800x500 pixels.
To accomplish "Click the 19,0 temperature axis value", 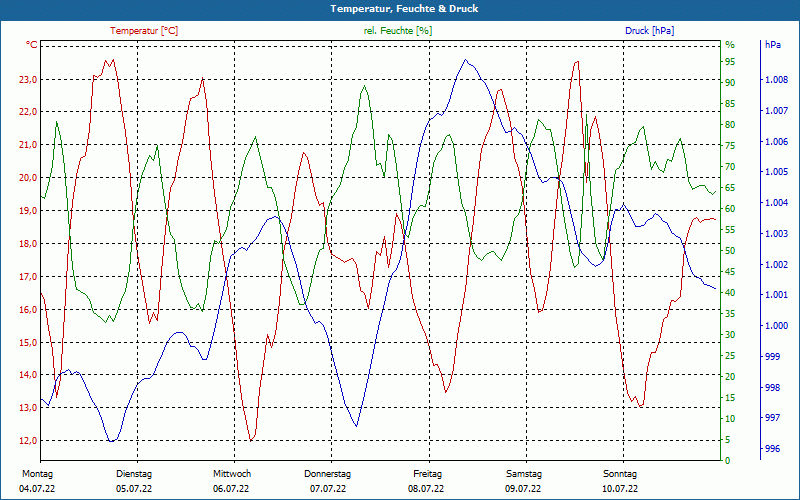I will point(28,211).
